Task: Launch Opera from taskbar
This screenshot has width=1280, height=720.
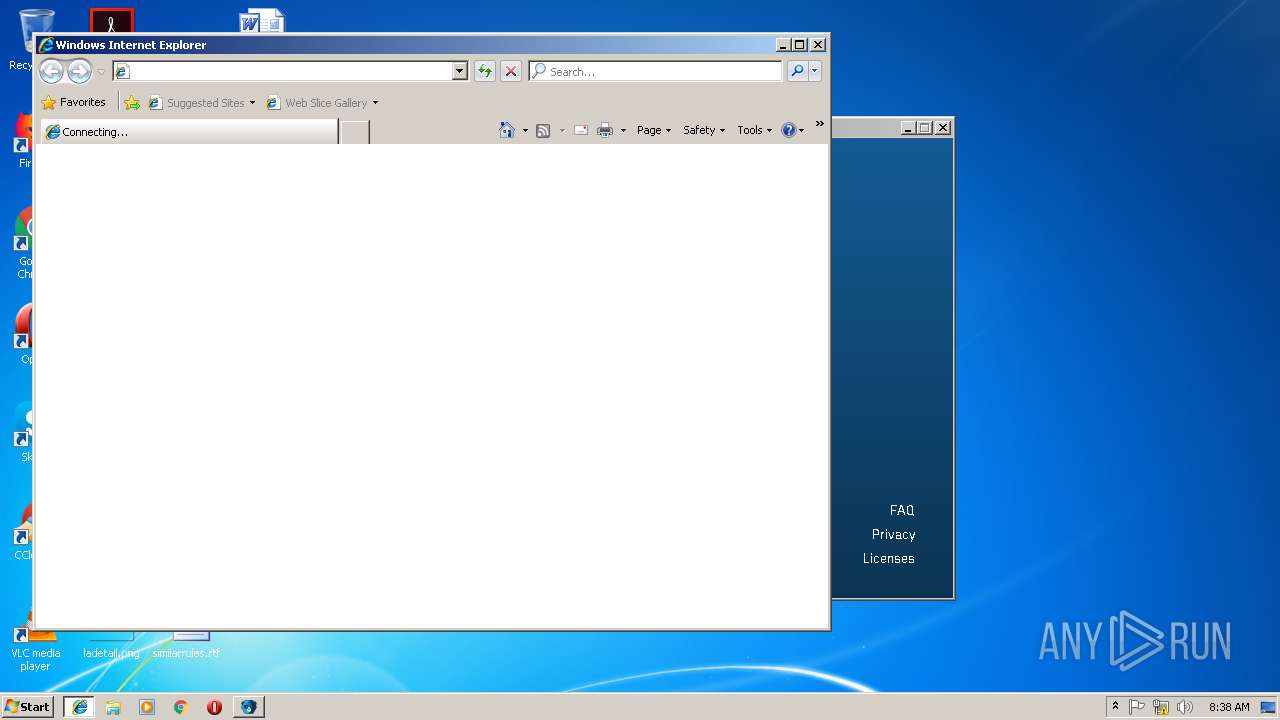Action: pos(214,707)
